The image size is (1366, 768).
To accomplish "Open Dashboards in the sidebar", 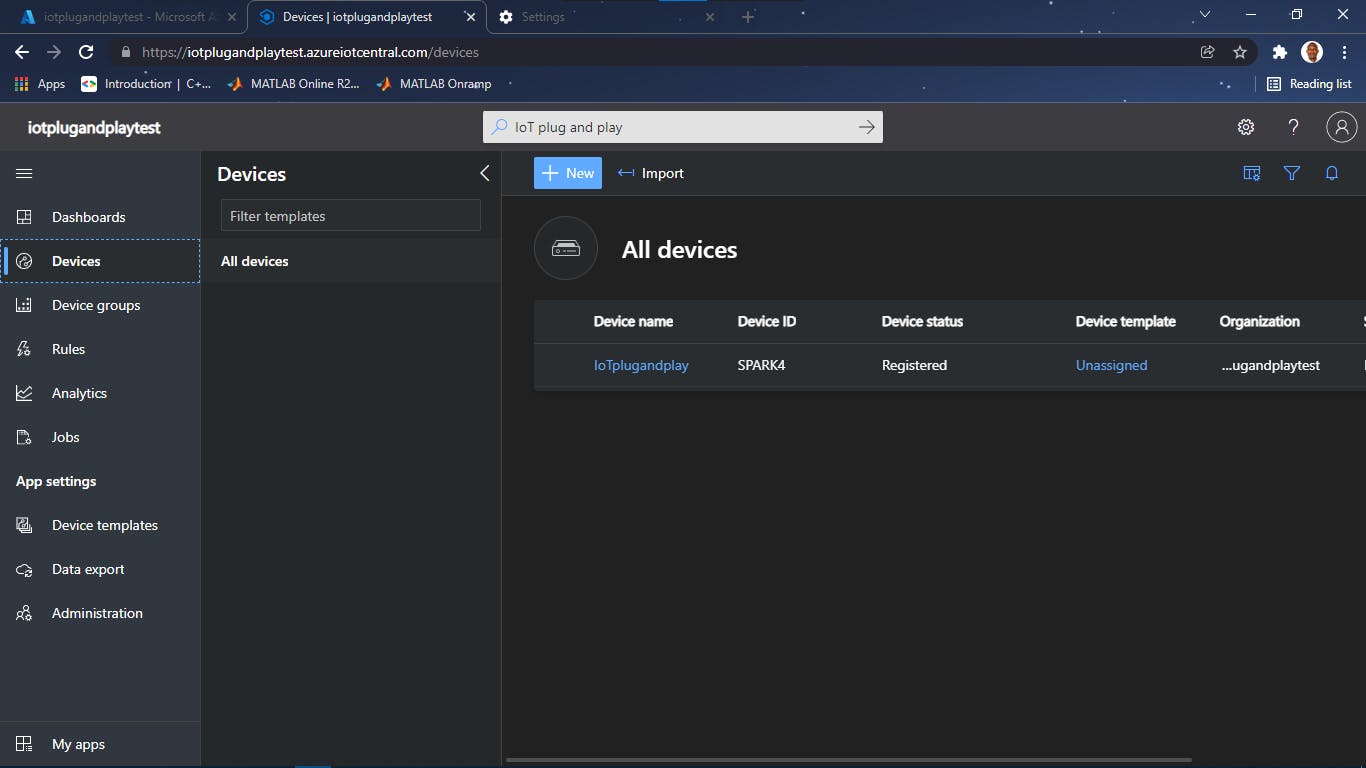I will click(x=100, y=217).
